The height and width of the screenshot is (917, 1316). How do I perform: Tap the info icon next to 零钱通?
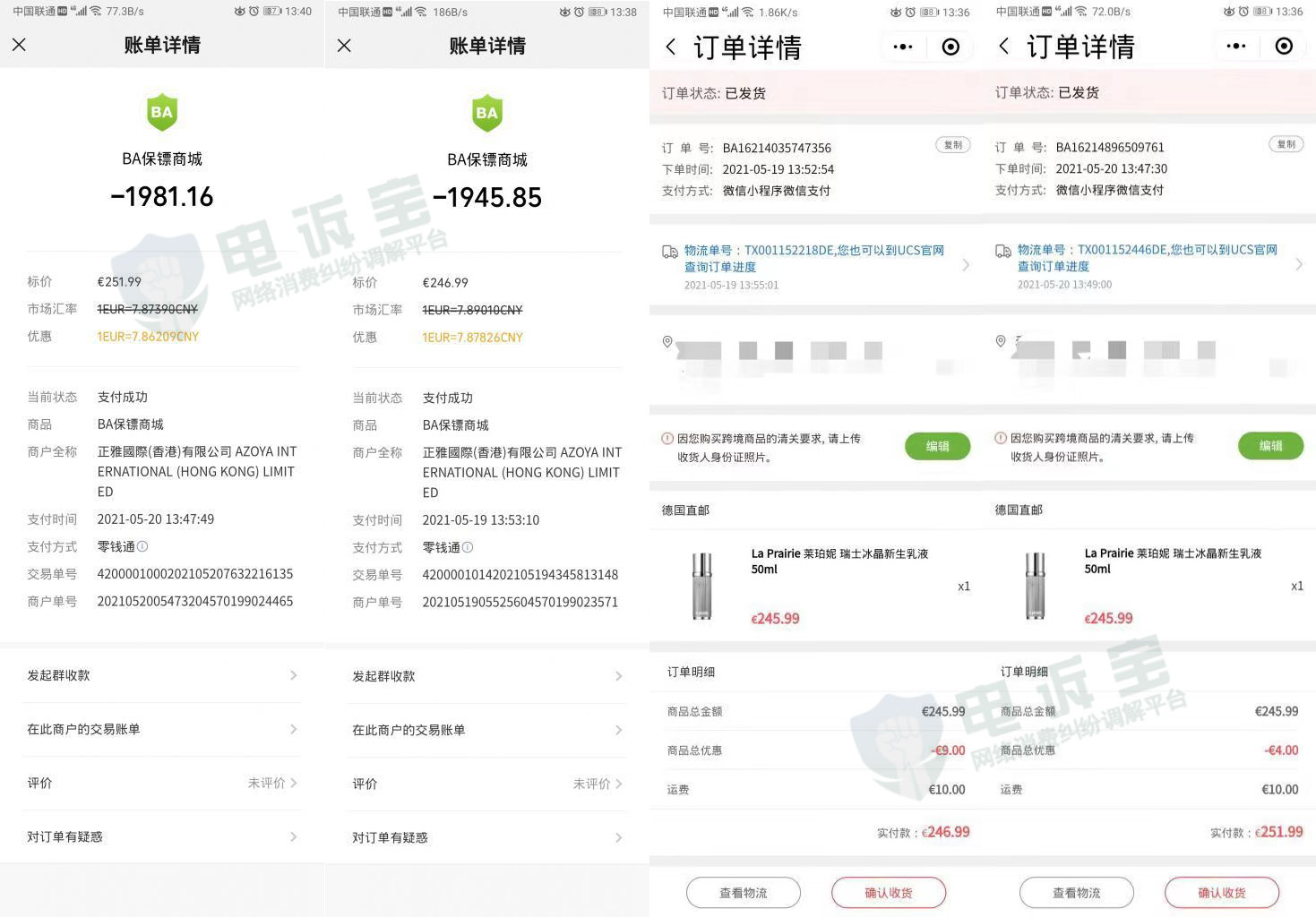(144, 547)
